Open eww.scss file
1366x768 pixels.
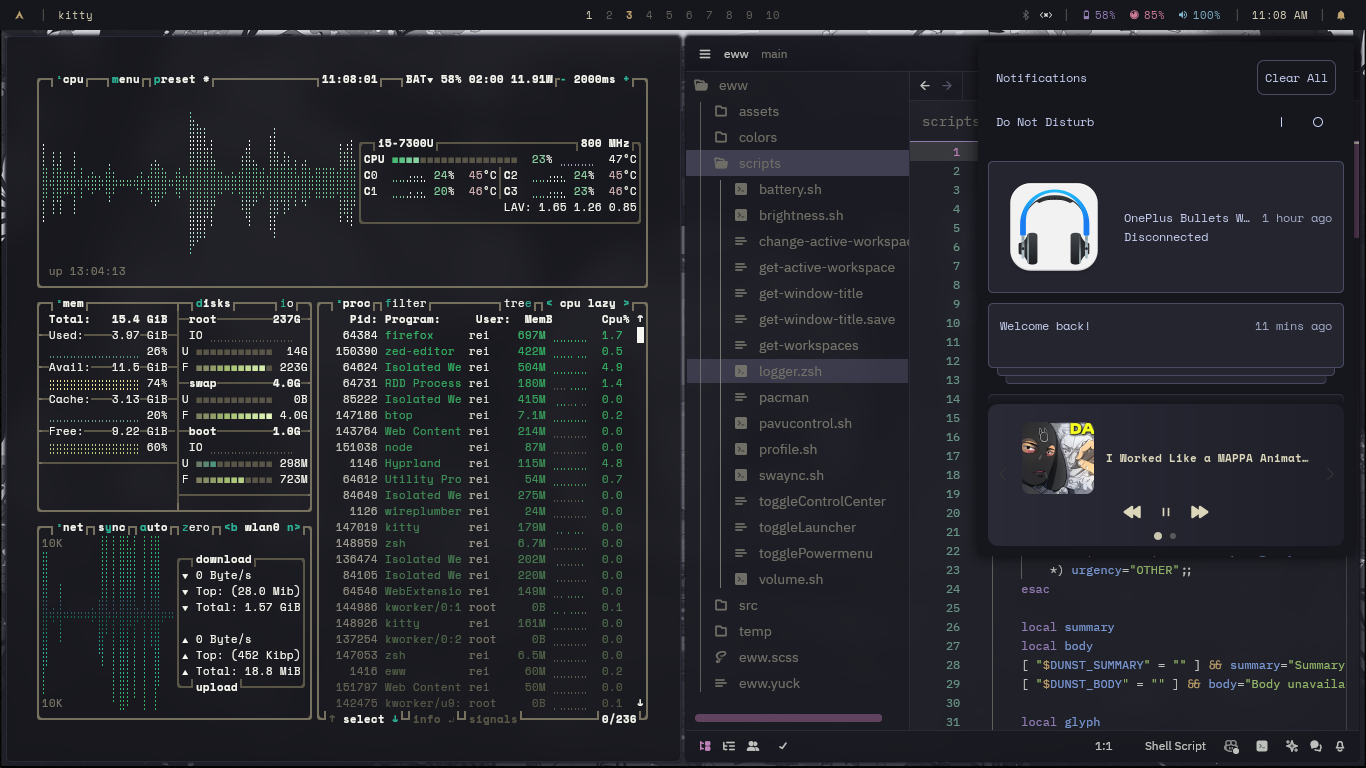click(x=796, y=657)
